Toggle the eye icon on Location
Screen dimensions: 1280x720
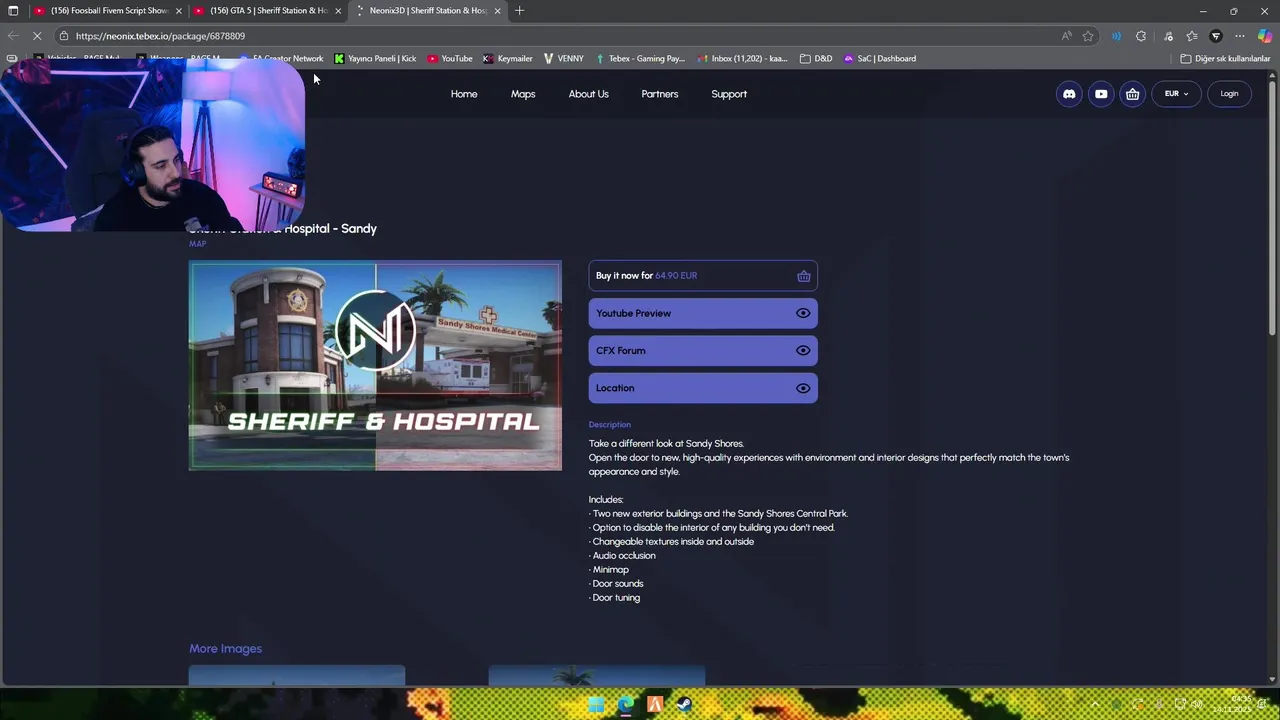[803, 388]
